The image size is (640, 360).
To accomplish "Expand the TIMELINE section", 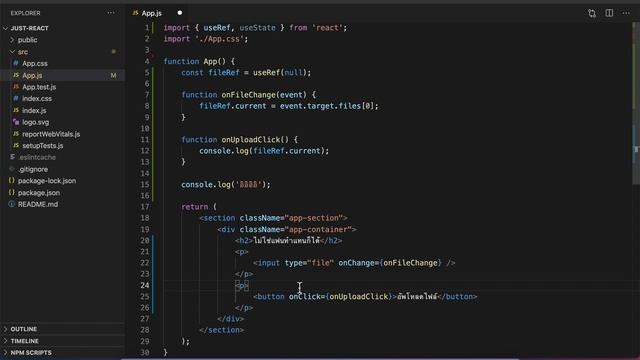I will [x=24, y=341].
